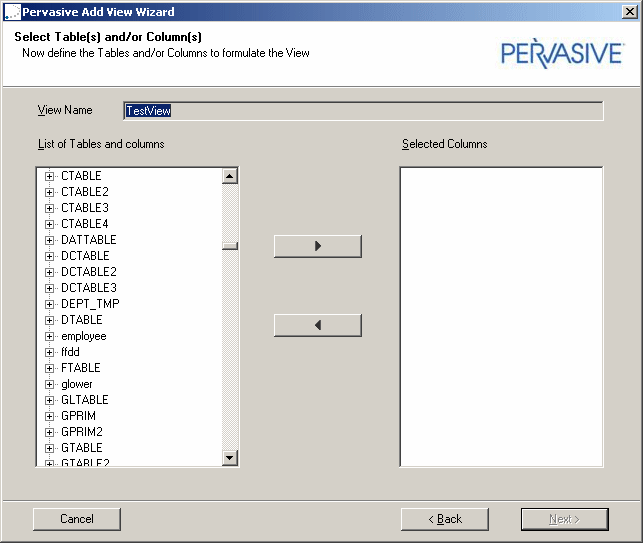Screen dimensions: 643x543
Task: Click inside the Selected Columns list box
Action: pos(501,316)
